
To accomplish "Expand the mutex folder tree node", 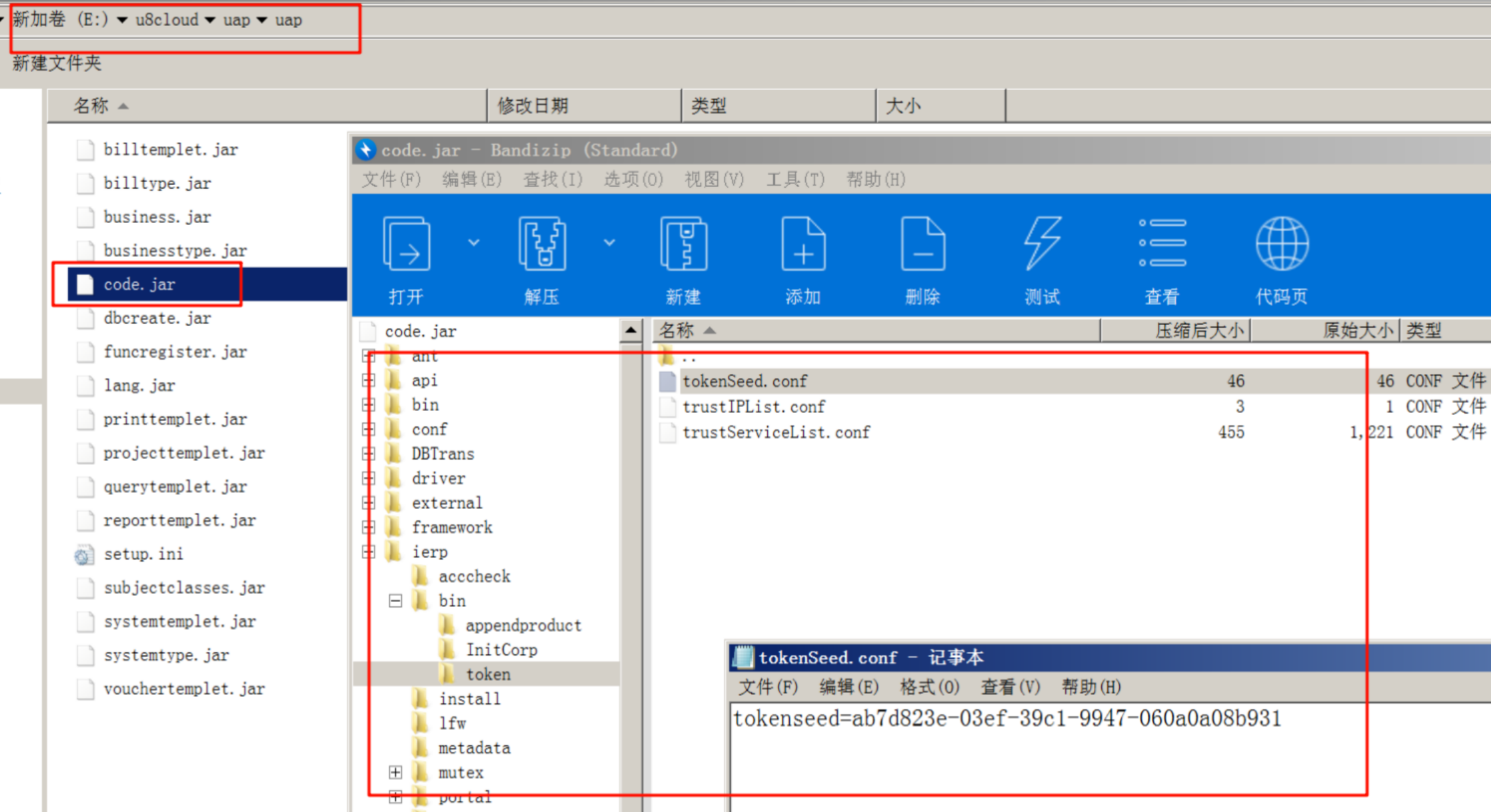I will click(x=395, y=773).
